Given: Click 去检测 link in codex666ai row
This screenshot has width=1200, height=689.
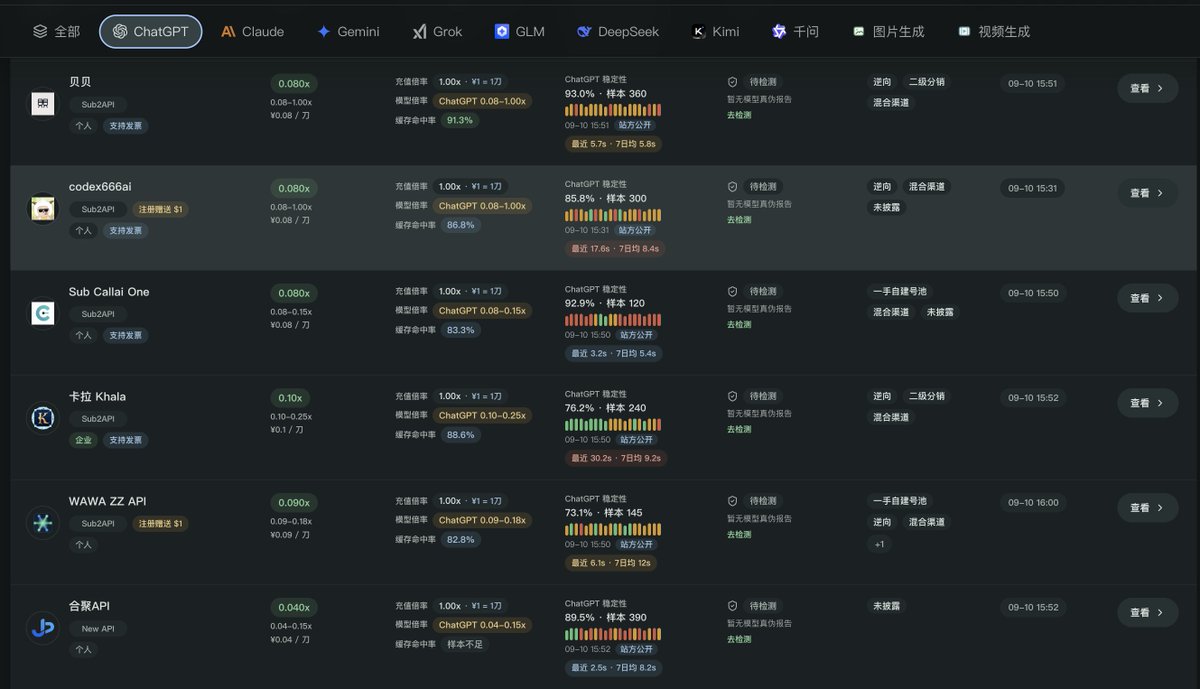Looking at the screenshot, I should tap(739, 220).
